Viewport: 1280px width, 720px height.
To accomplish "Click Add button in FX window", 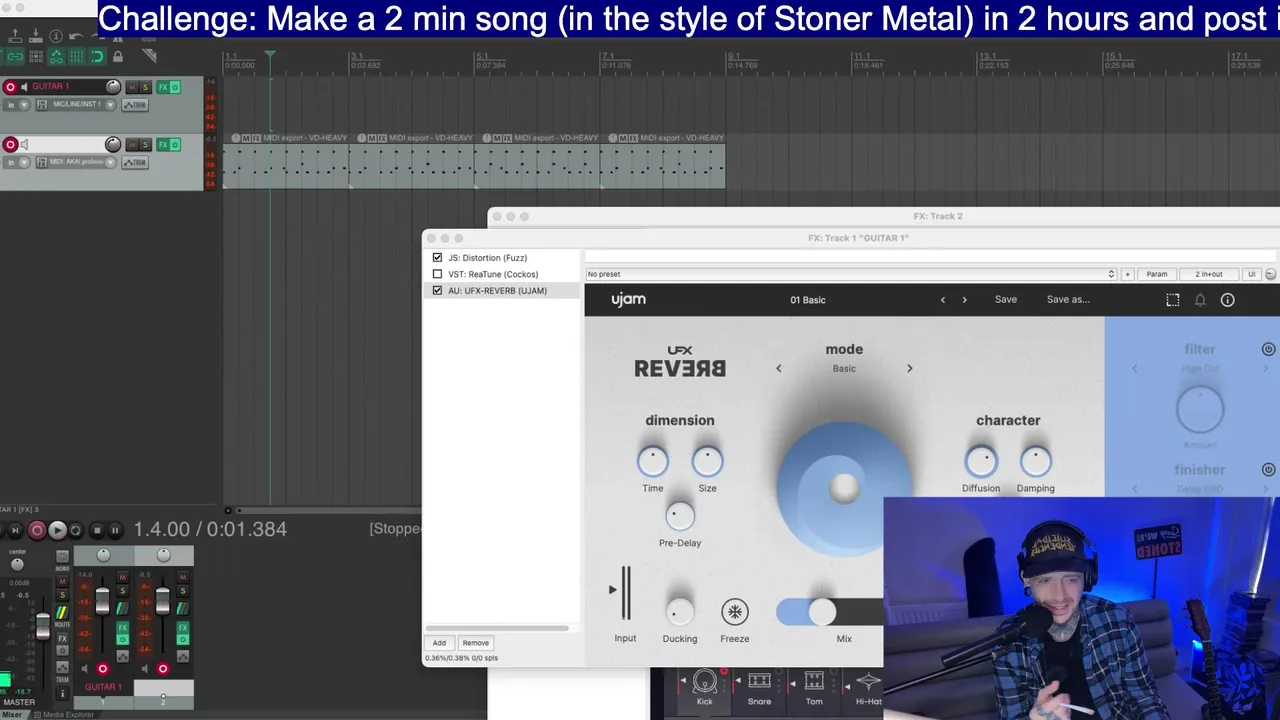I will (439, 643).
